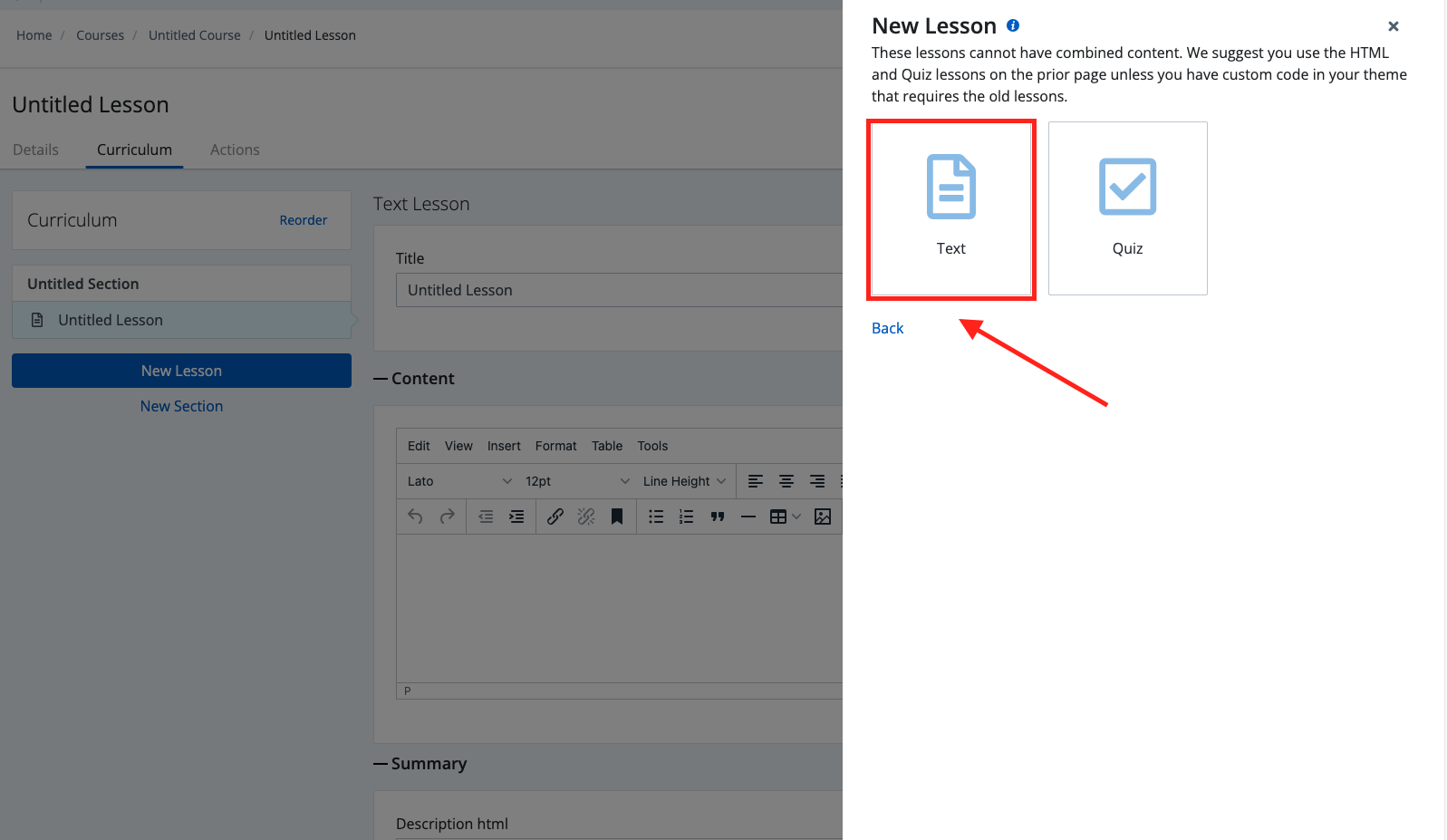The height and width of the screenshot is (840, 1447).
Task: Close the New Lesson panel
Action: point(1393,26)
